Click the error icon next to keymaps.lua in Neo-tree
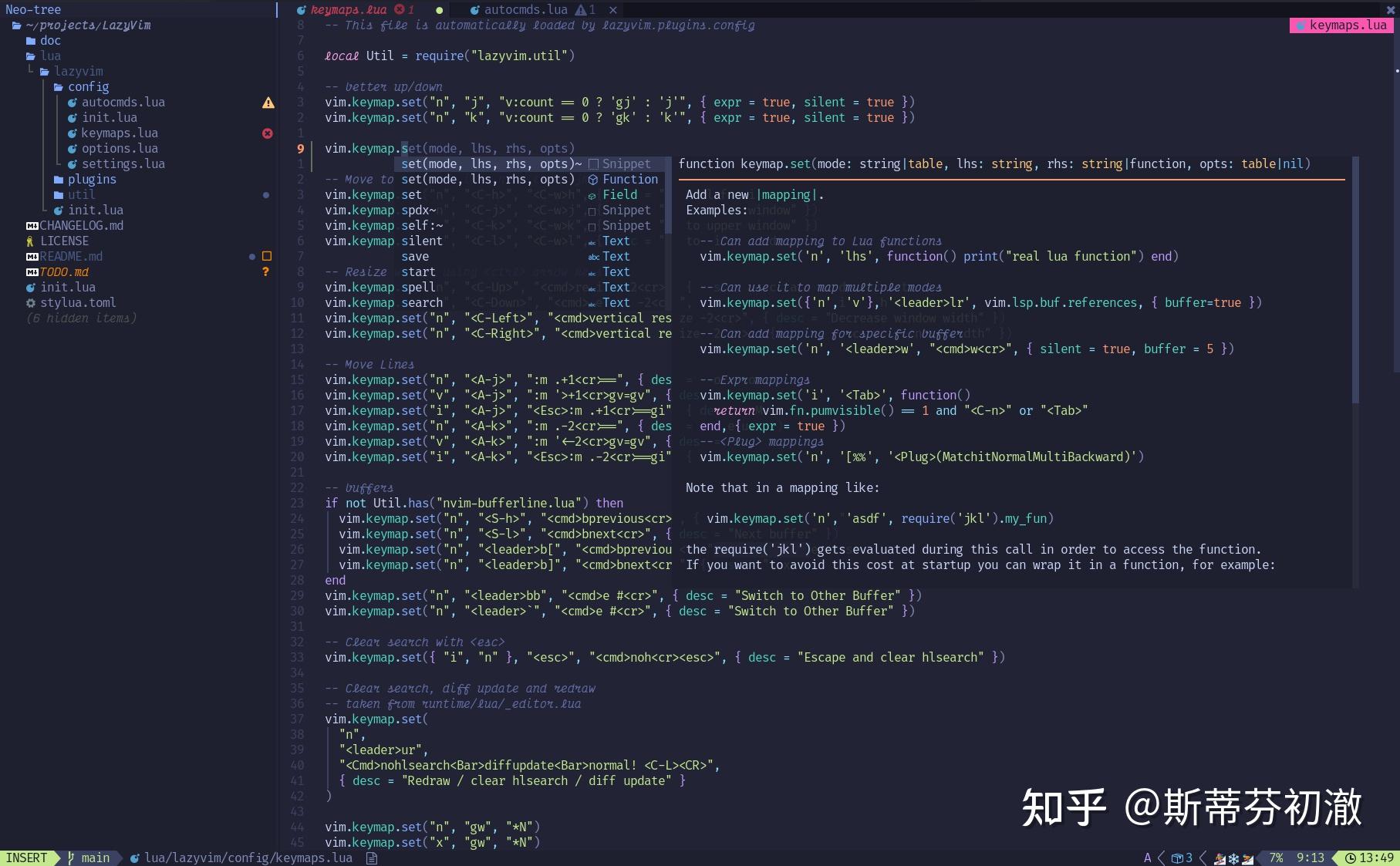 click(x=268, y=133)
